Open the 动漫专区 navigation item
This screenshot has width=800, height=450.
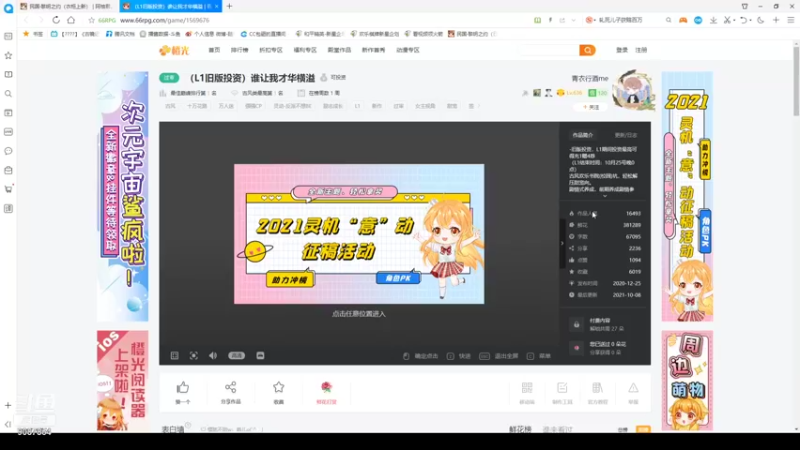408,50
